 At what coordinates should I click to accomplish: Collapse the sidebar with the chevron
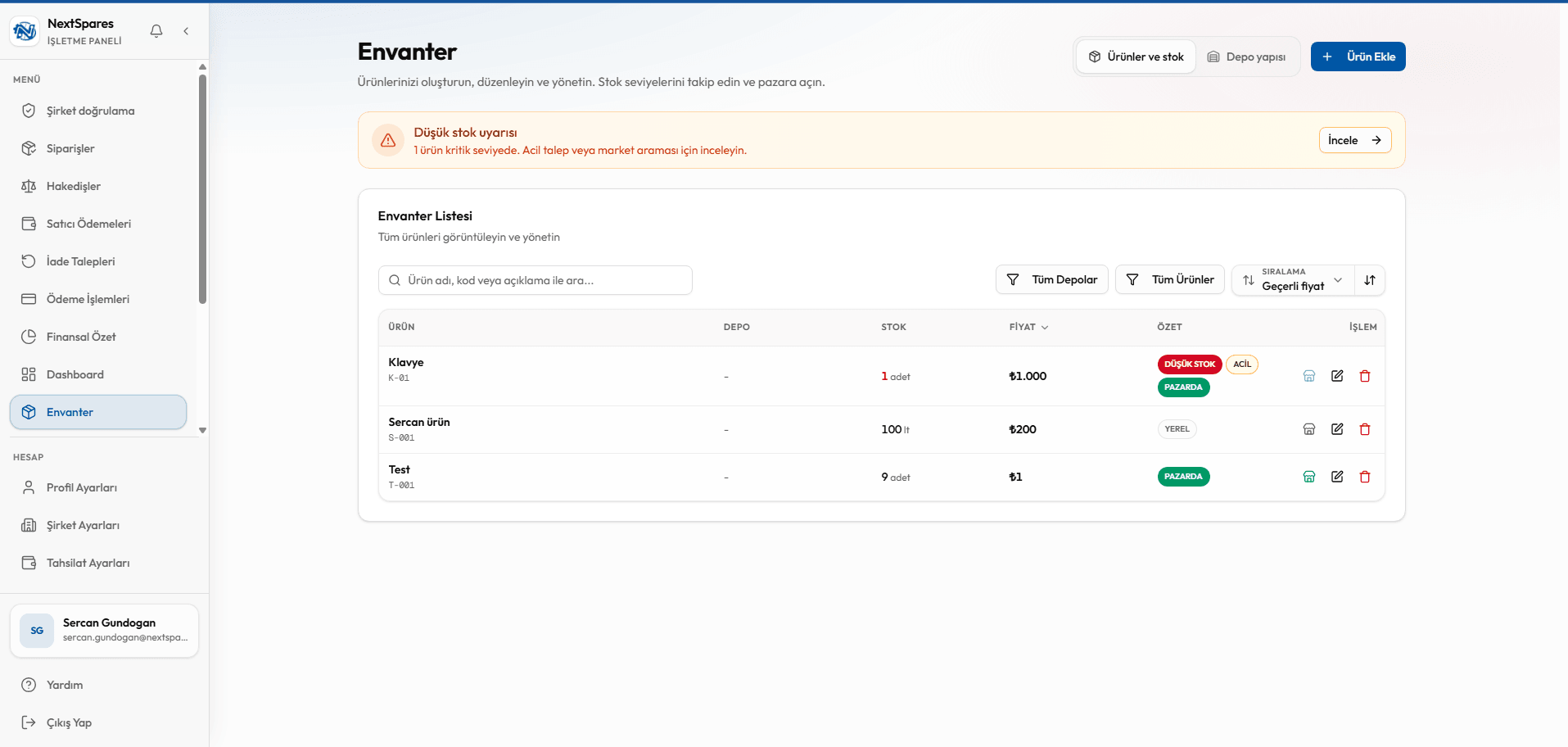coord(186,31)
